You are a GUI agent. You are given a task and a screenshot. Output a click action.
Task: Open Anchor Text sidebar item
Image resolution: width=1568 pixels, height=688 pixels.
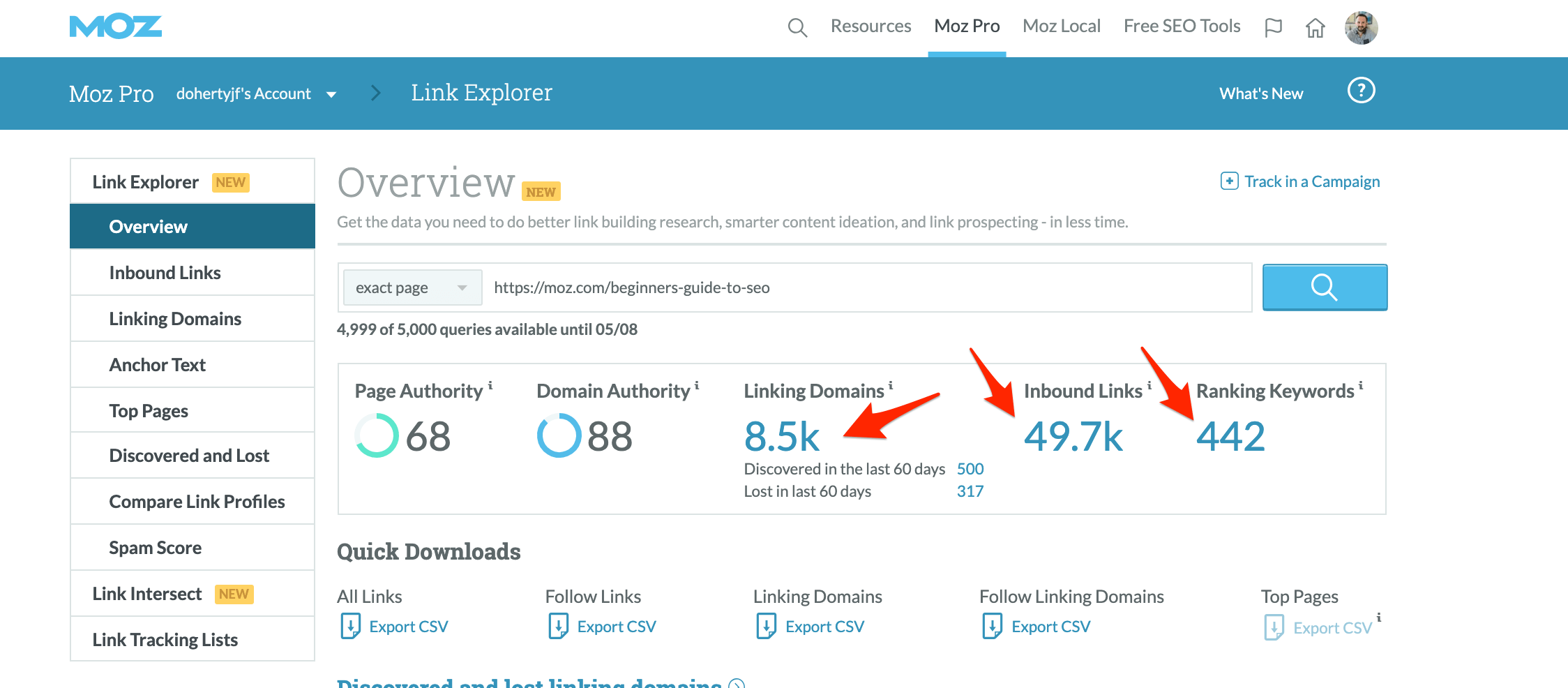point(193,364)
